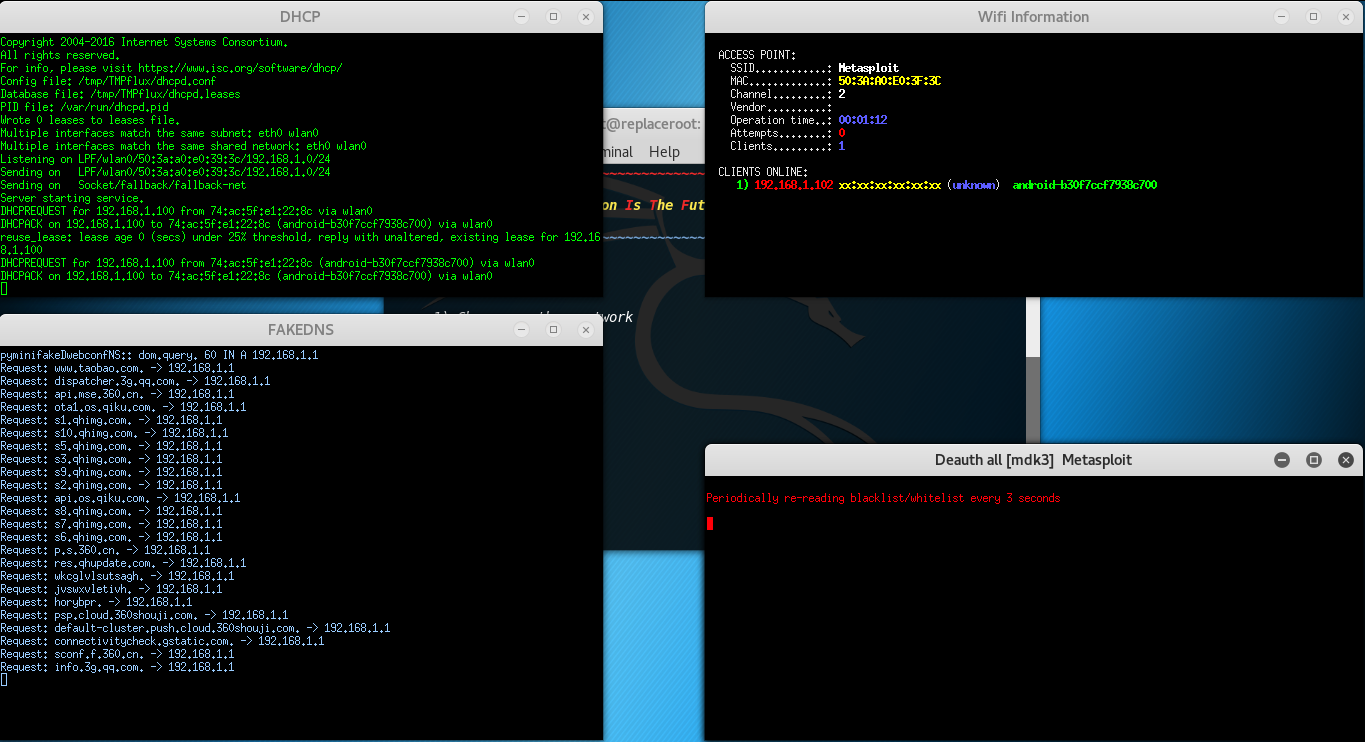This screenshot has width=1365, height=742.
Task: Maximize the DHCP window
Action: pos(553,17)
